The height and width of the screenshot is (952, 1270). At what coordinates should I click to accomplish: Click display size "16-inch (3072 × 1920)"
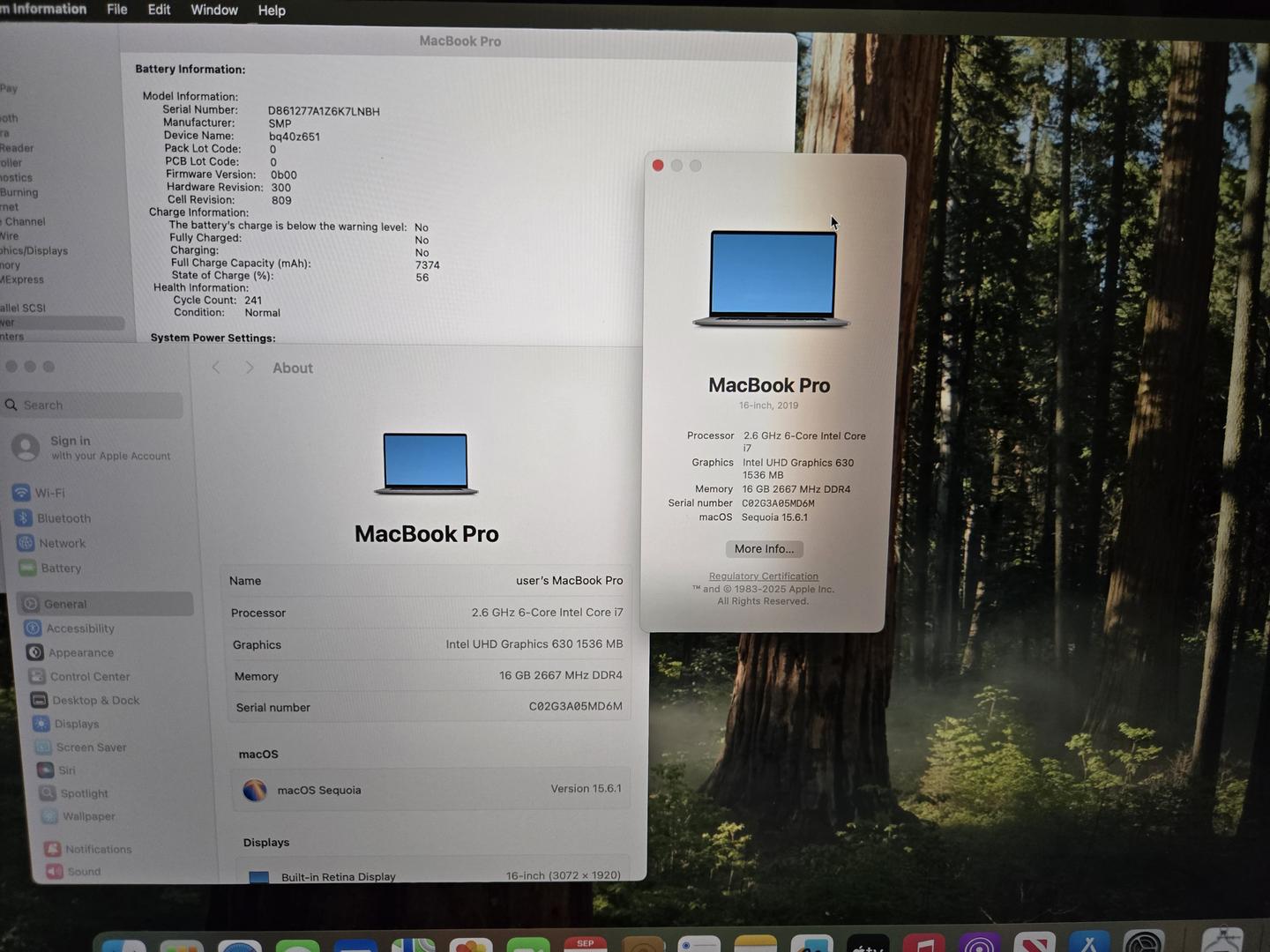tap(564, 875)
